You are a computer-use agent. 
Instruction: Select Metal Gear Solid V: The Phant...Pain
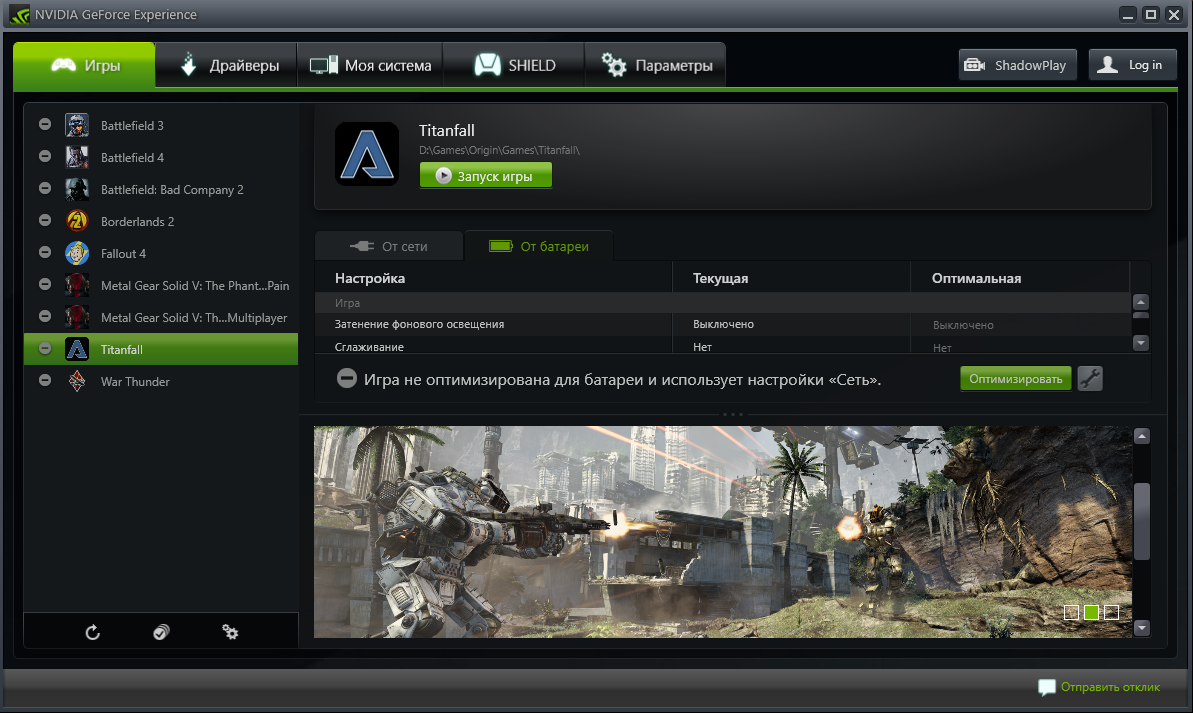pyautogui.click(x=161, y=285)
